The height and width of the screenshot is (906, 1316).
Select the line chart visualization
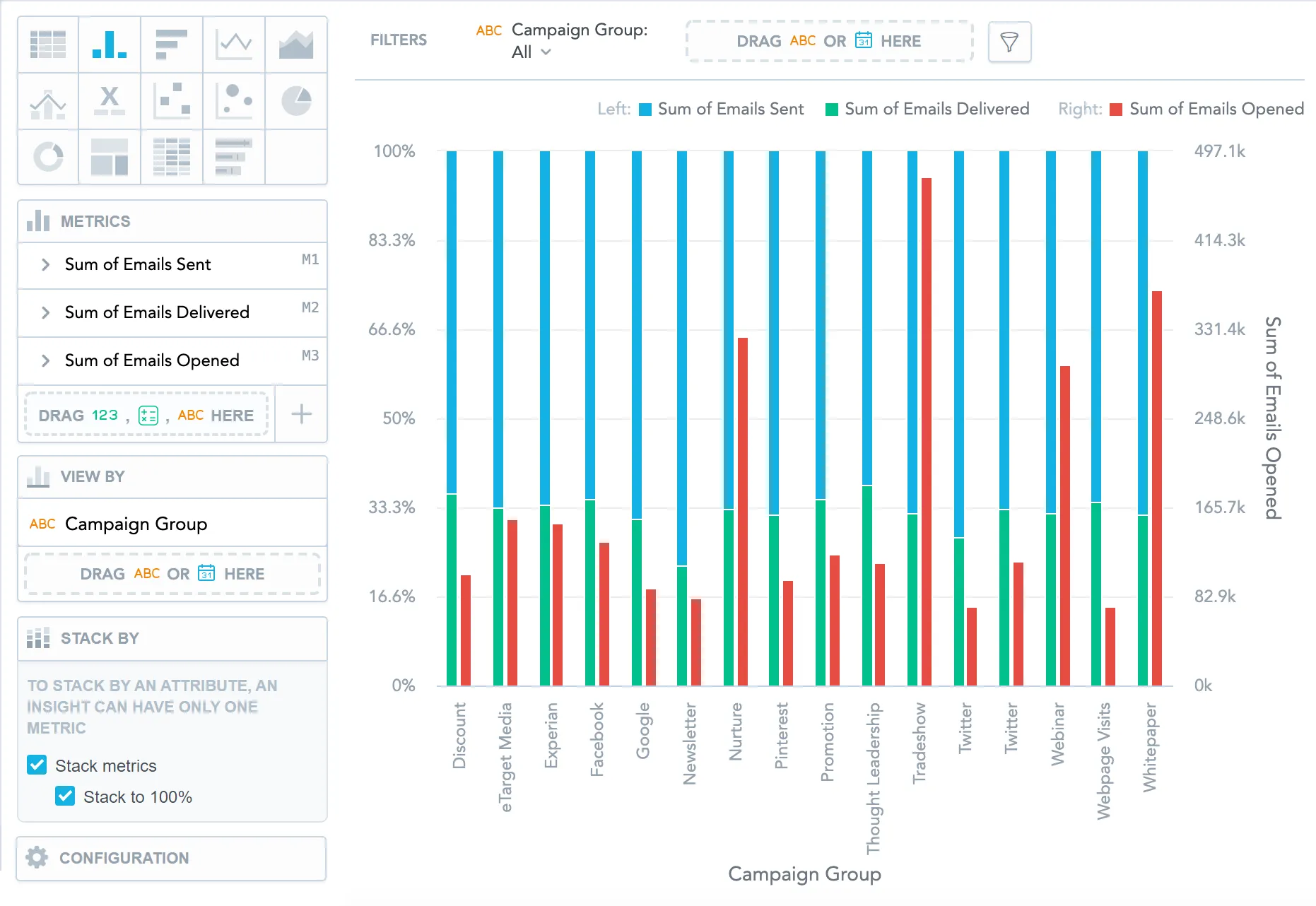tap(234, 45)
